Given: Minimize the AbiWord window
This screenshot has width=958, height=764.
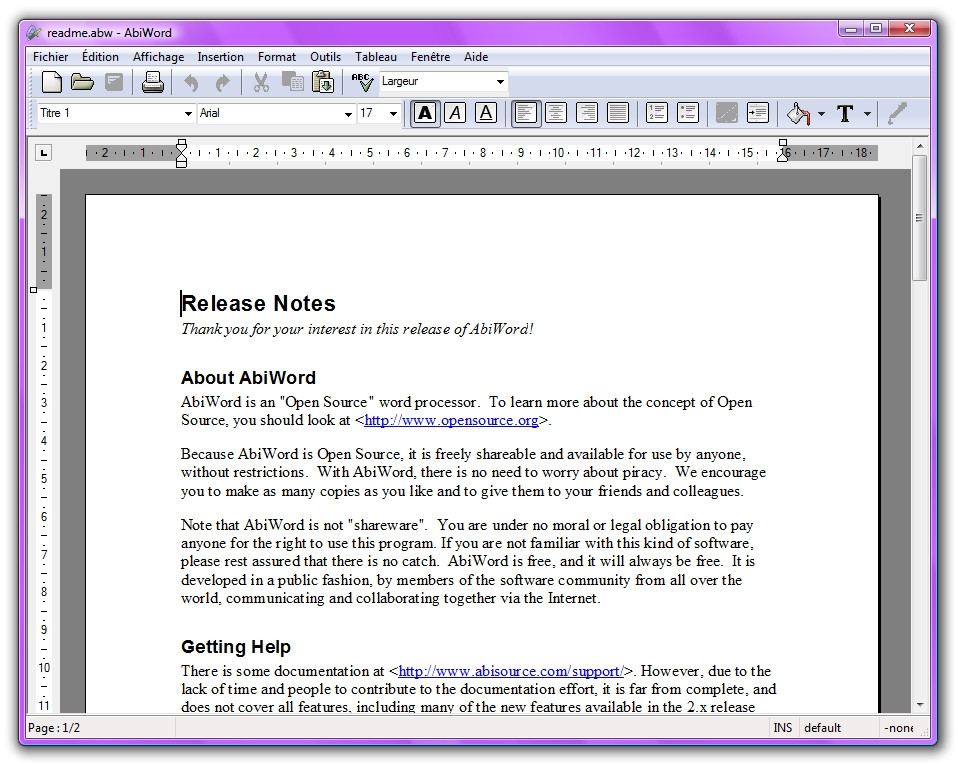Looking at the screenshot, I should (x=851, y=28).
